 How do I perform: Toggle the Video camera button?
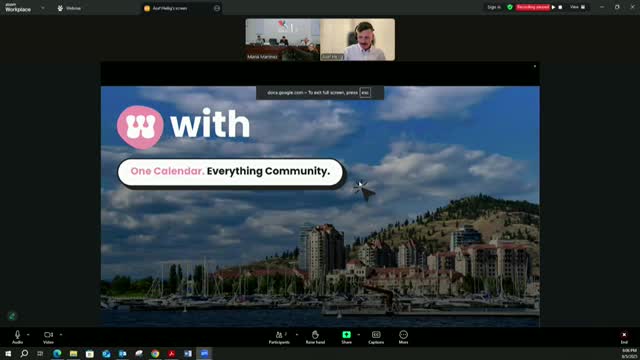(x=48, y=337)
